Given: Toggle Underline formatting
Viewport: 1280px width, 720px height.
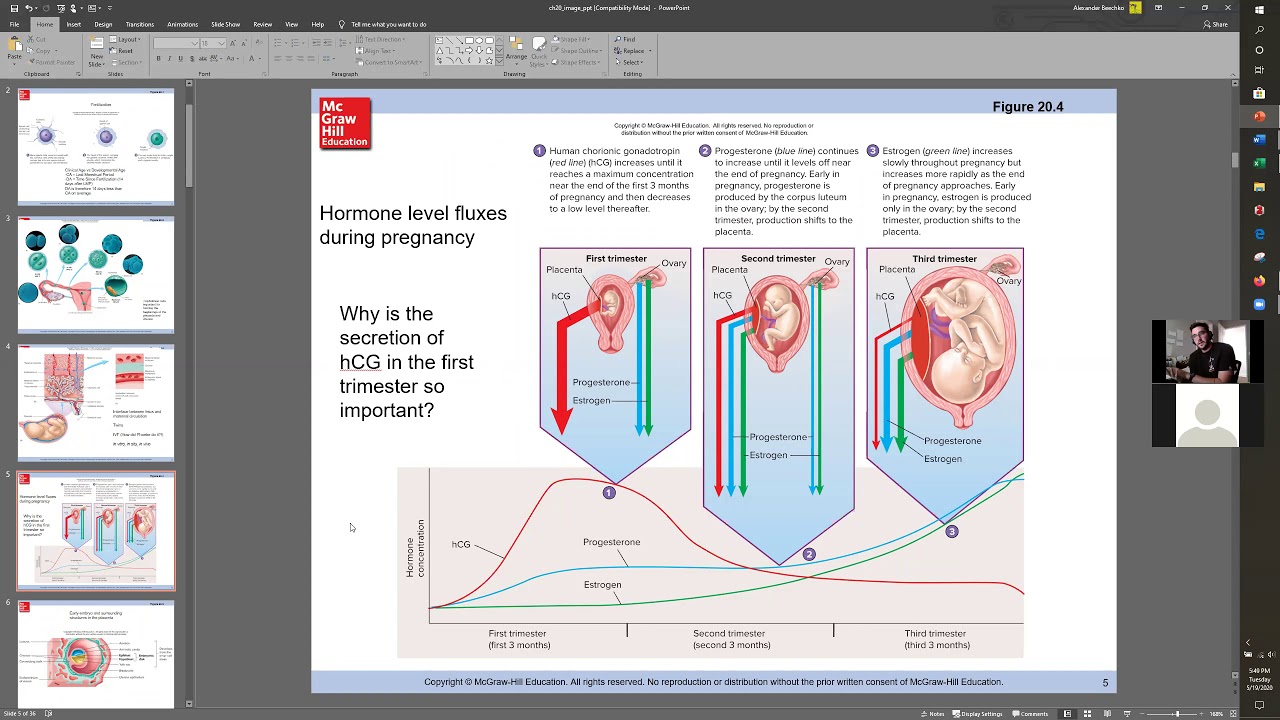Looking at the screenshot, I should [180, 59].
